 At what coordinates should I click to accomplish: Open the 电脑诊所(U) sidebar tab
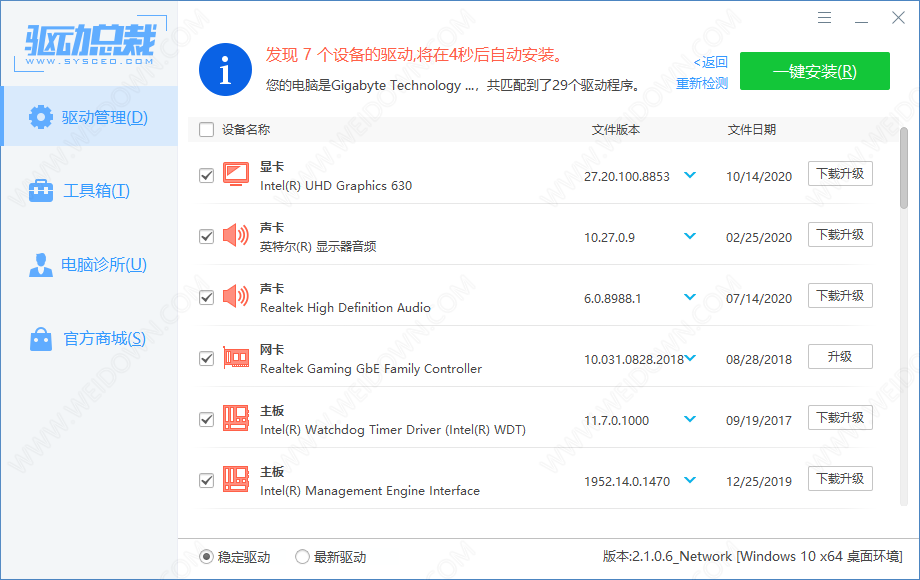(x=90, y=264)
